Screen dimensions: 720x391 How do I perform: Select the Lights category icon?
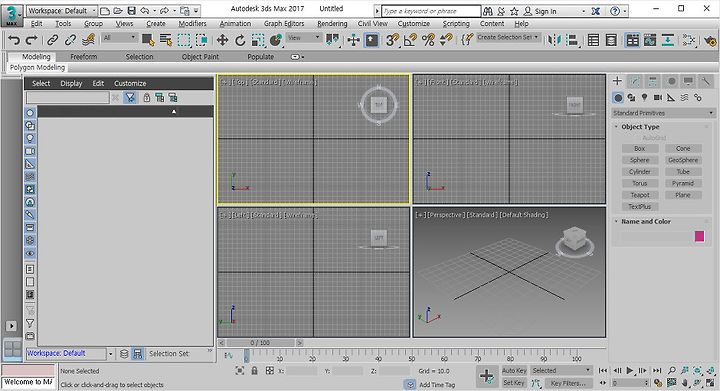[645, 97]
